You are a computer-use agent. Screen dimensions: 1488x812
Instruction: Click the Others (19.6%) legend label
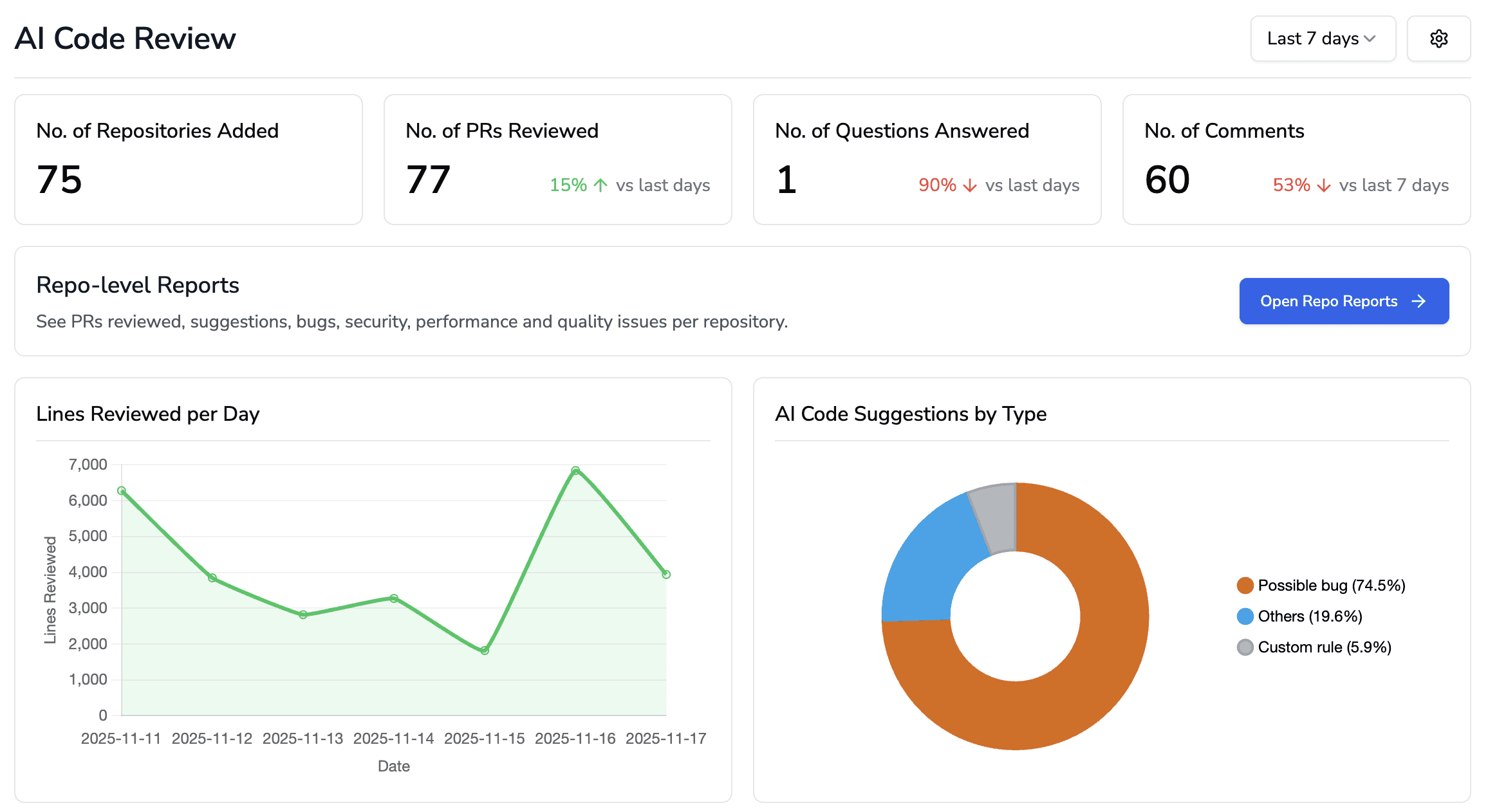click(1310, 616)
